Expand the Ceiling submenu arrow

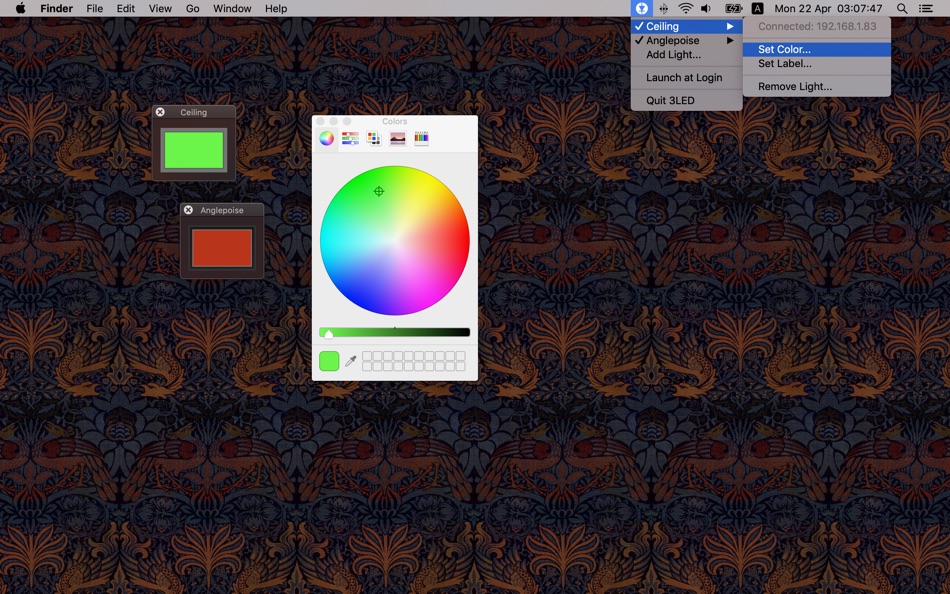pyautogui.click(x=730, y=26)
